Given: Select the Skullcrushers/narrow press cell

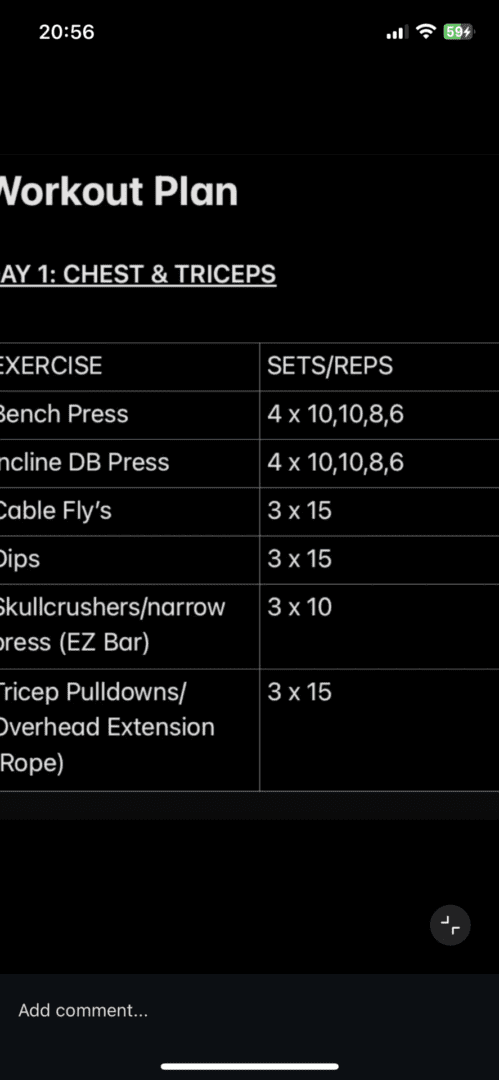Looking at the screenshot, I should point(130,626).
